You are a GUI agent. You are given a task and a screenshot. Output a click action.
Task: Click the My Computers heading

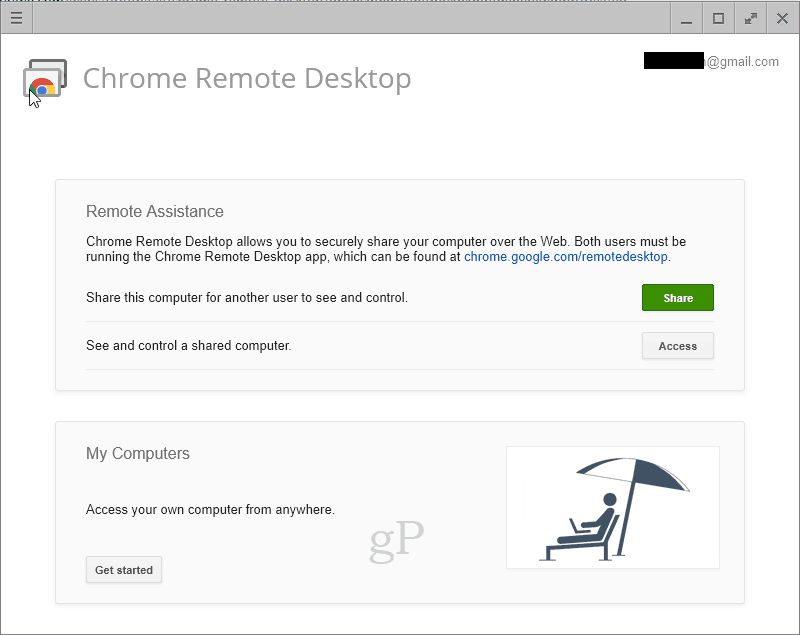pos(138,453)
